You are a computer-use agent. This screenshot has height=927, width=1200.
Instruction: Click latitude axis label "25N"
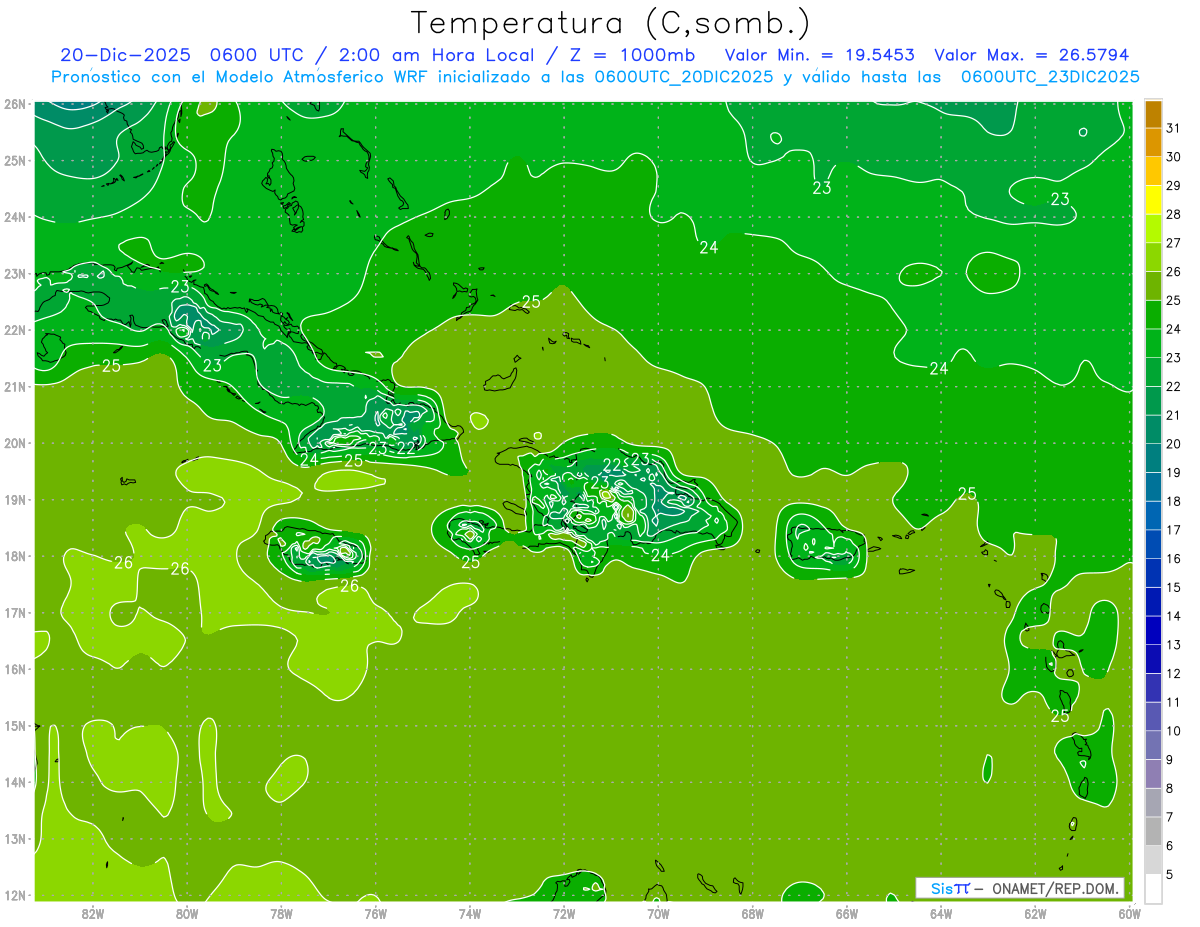point(14,160)
